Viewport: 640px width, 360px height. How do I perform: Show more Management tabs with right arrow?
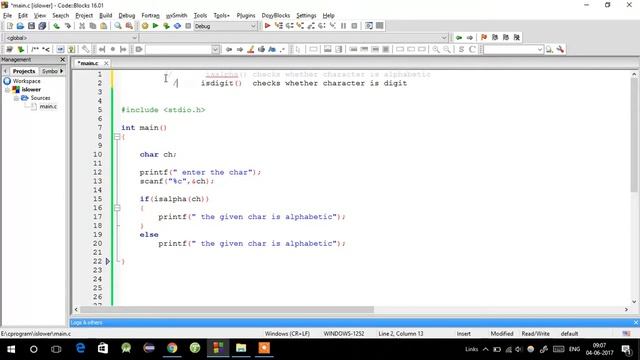click(62, 71)
